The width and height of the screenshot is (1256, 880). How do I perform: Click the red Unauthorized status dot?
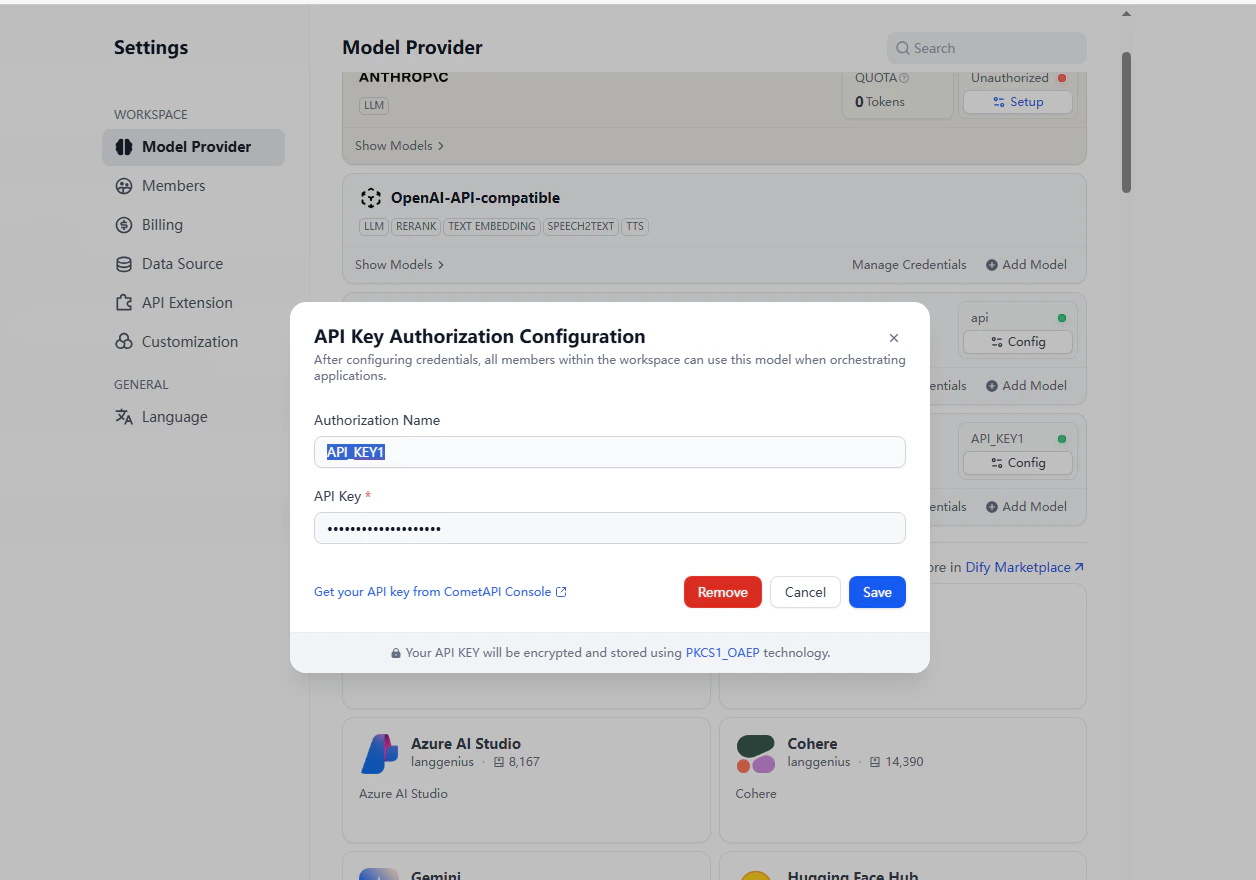tap(1062, 76)
